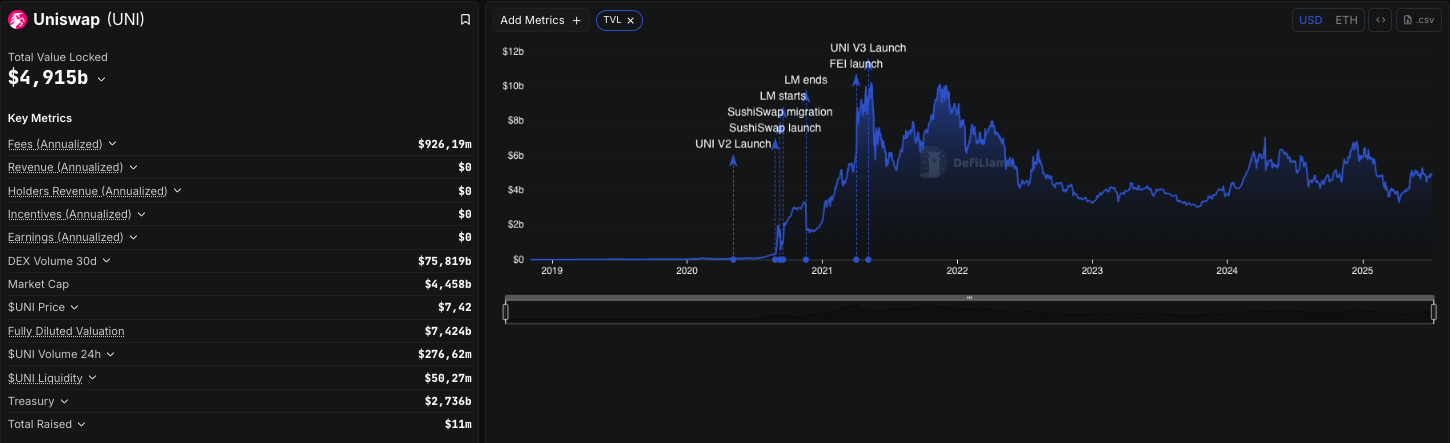Expand Revenue (Annualized) details
This screenshot has width=1450, height=443.
pos(133,167)
